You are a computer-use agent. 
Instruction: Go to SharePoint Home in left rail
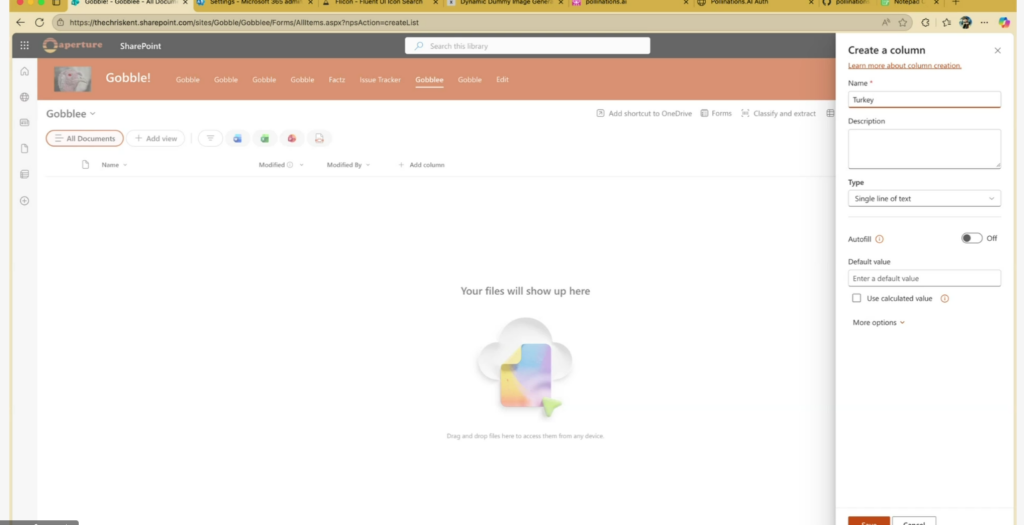[24, 71]
